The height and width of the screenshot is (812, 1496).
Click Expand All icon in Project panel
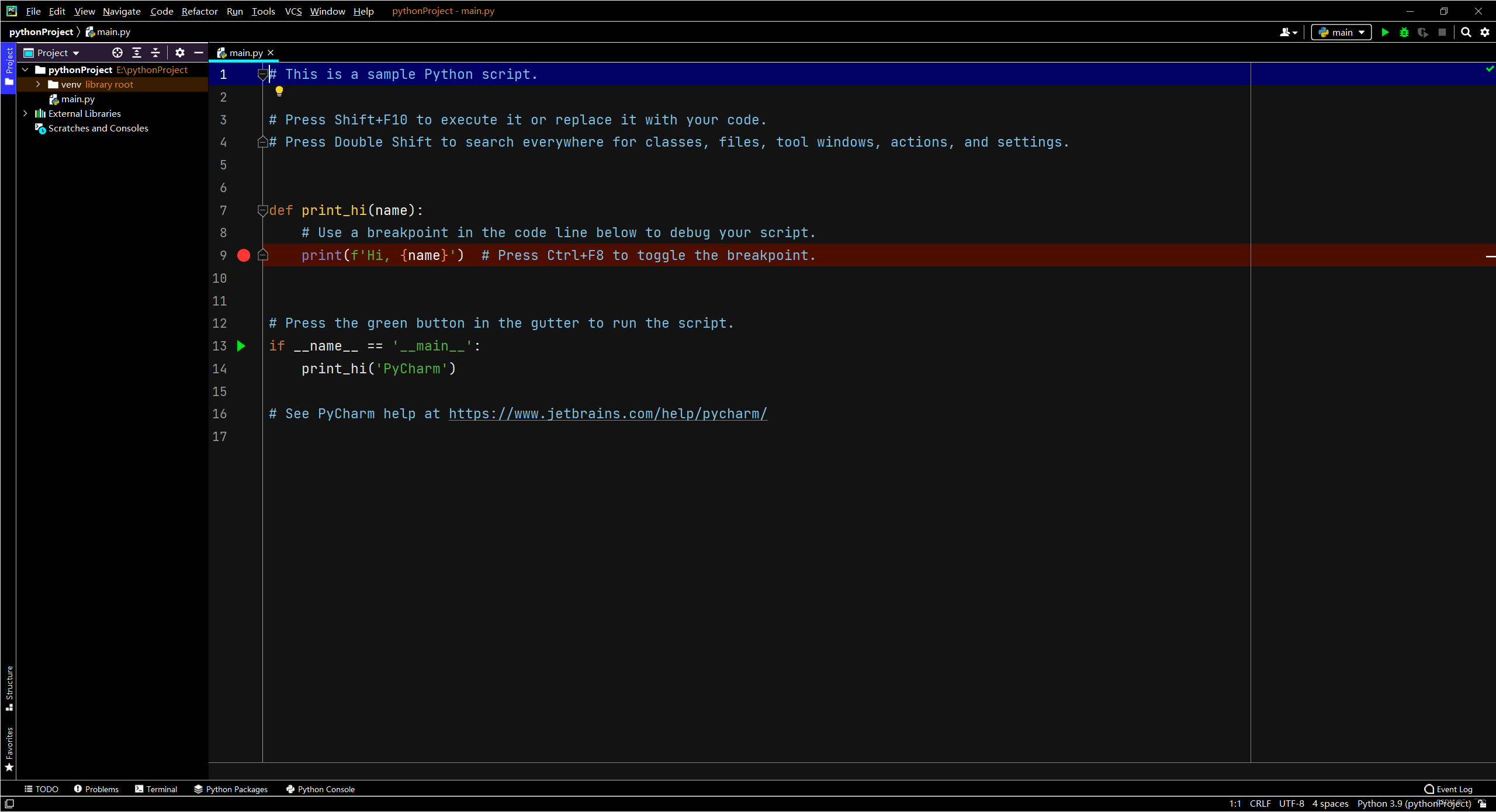[x=137, y=53]
